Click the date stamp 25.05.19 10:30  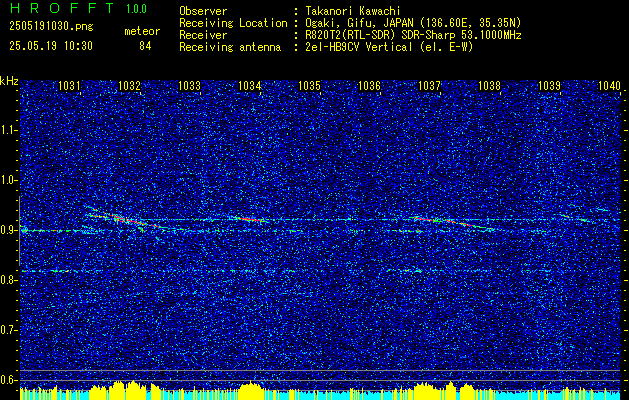click(x=51, y=46)
